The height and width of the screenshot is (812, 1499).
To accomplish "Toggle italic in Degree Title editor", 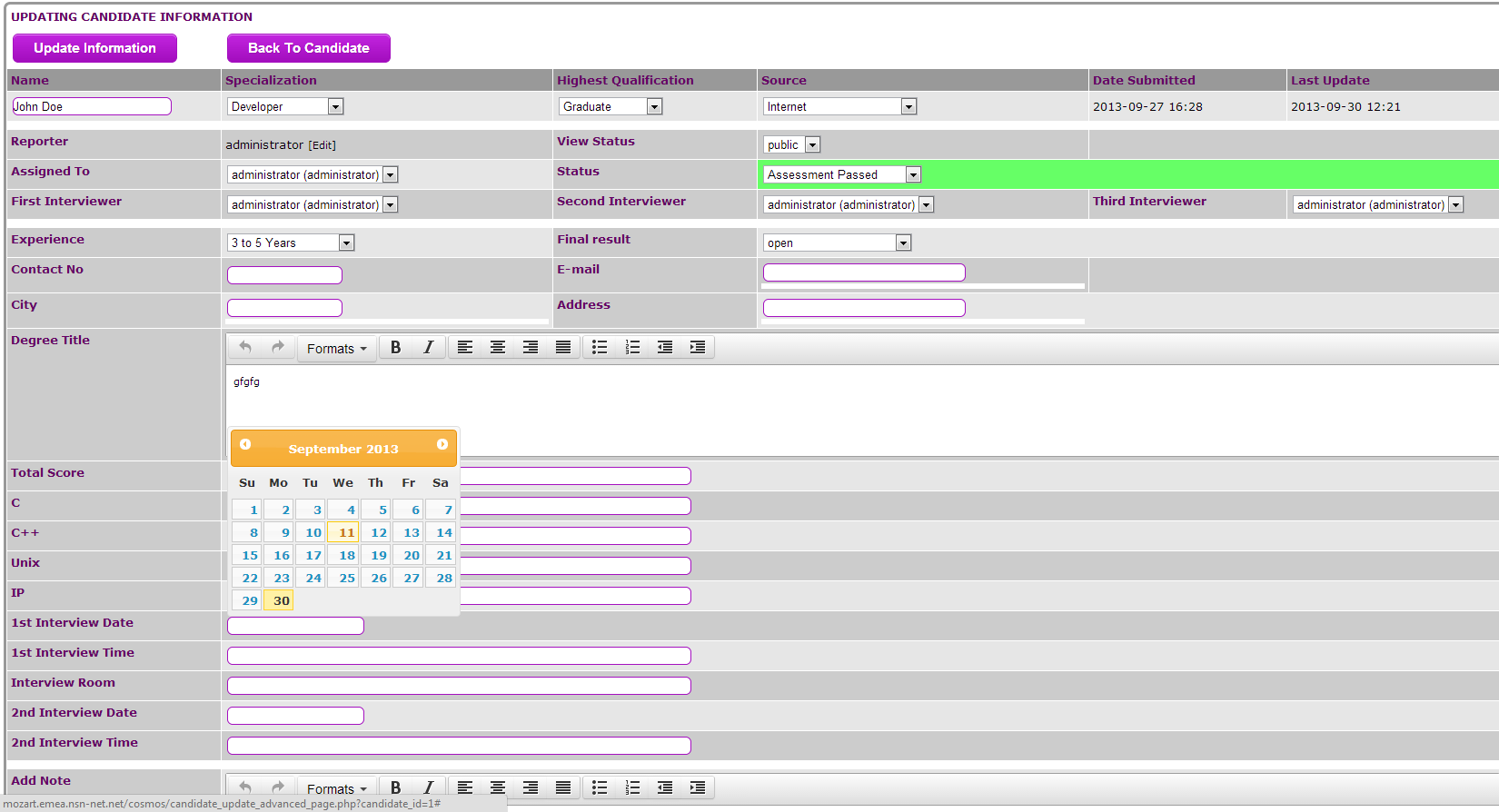I will (429, 347).
